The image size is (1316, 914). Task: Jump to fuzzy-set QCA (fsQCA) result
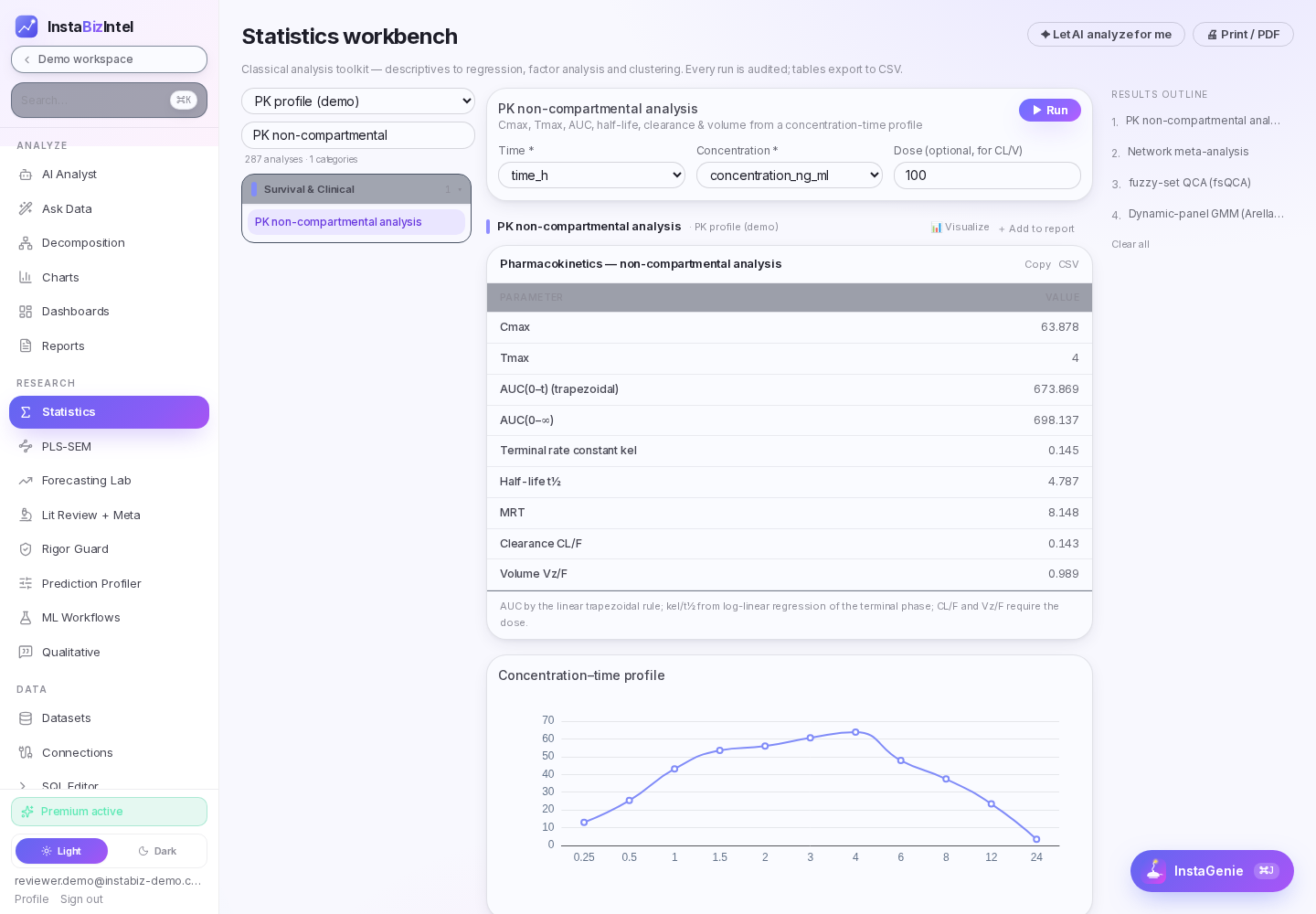pyautogui.click(x=1190, y=183)
